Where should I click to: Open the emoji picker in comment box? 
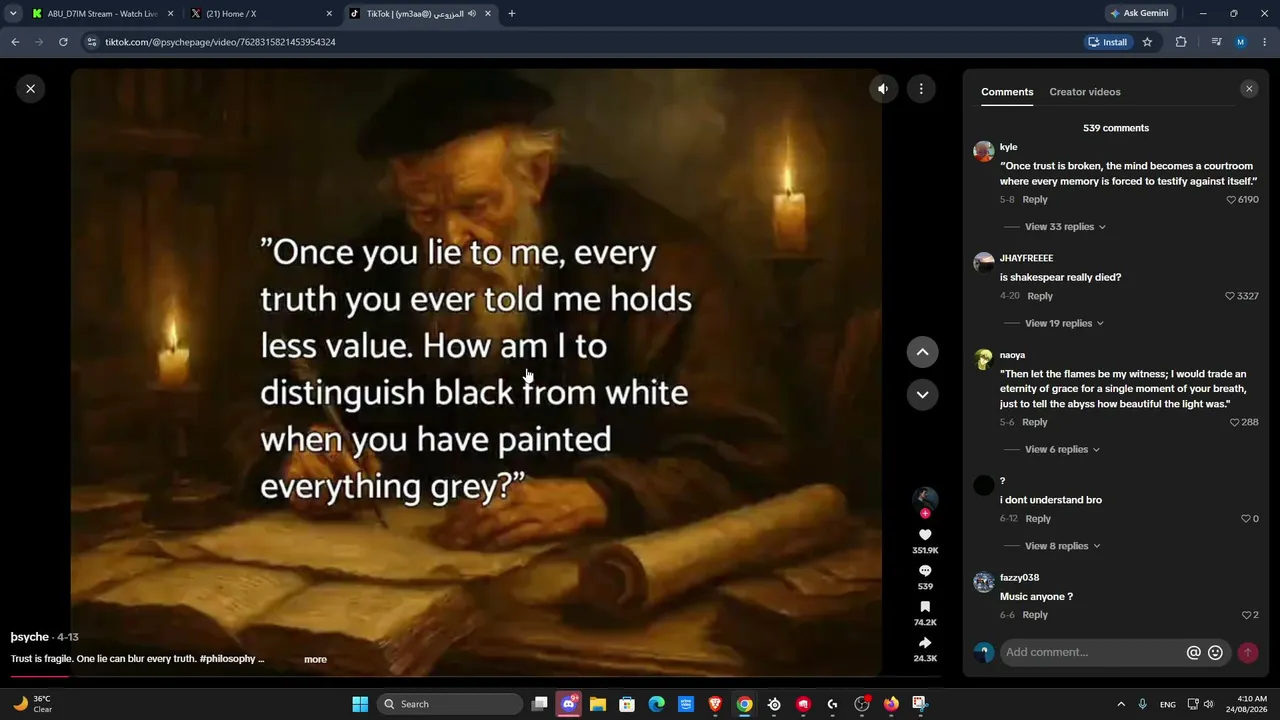[1215, 653]
